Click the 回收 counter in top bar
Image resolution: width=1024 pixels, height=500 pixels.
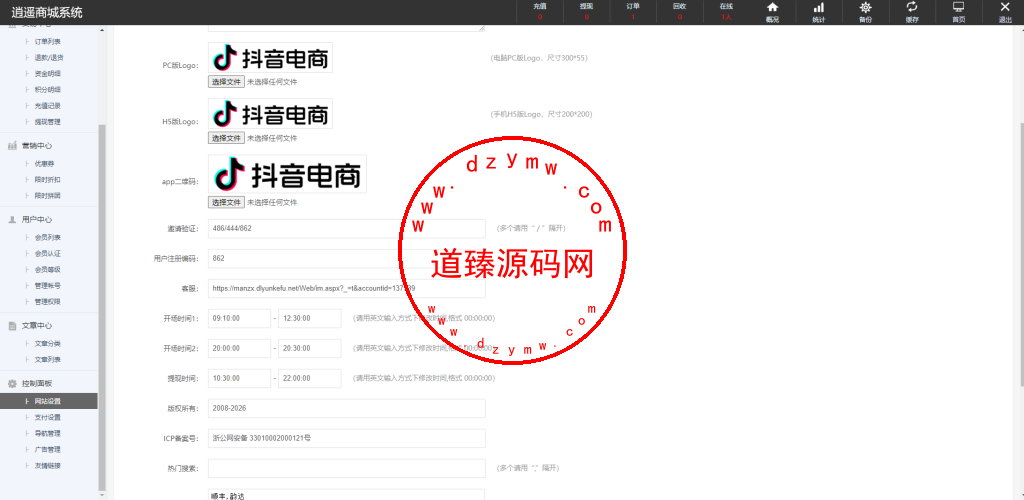680,11
